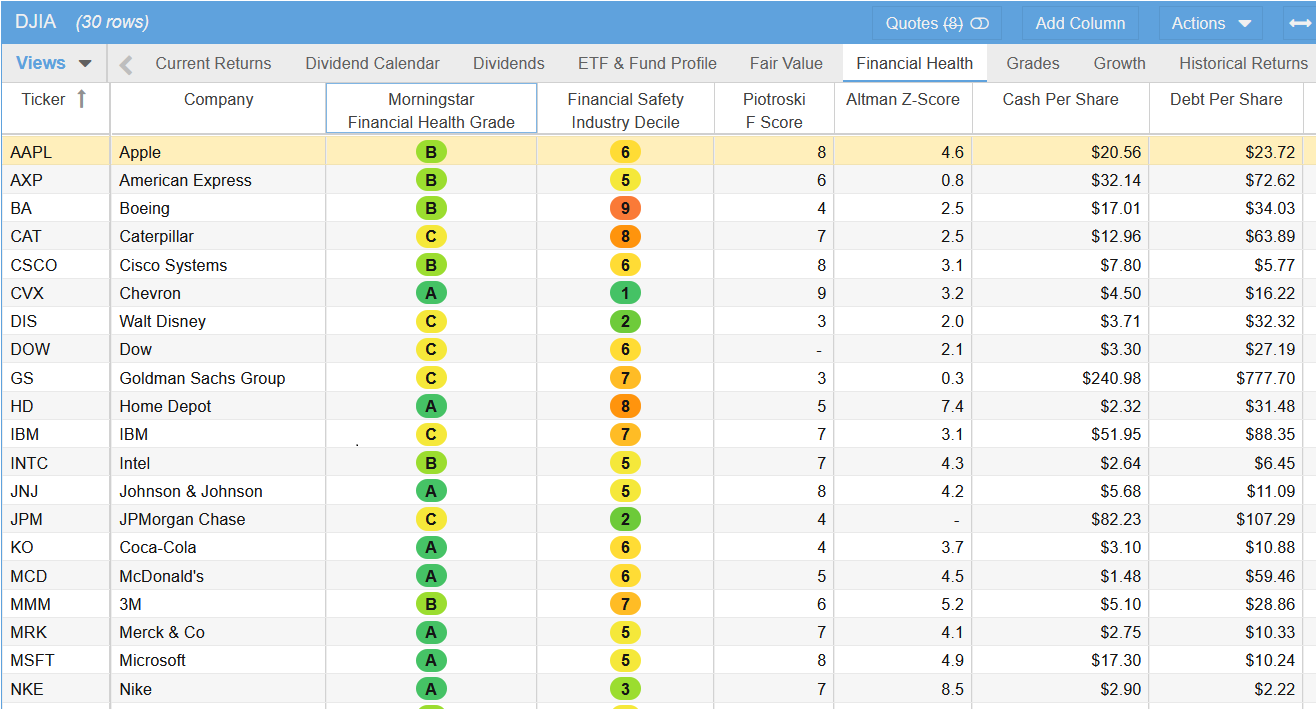Click Nike's green decile 3 badge
The image size is (1316, 709).
(x=625, y=689)
